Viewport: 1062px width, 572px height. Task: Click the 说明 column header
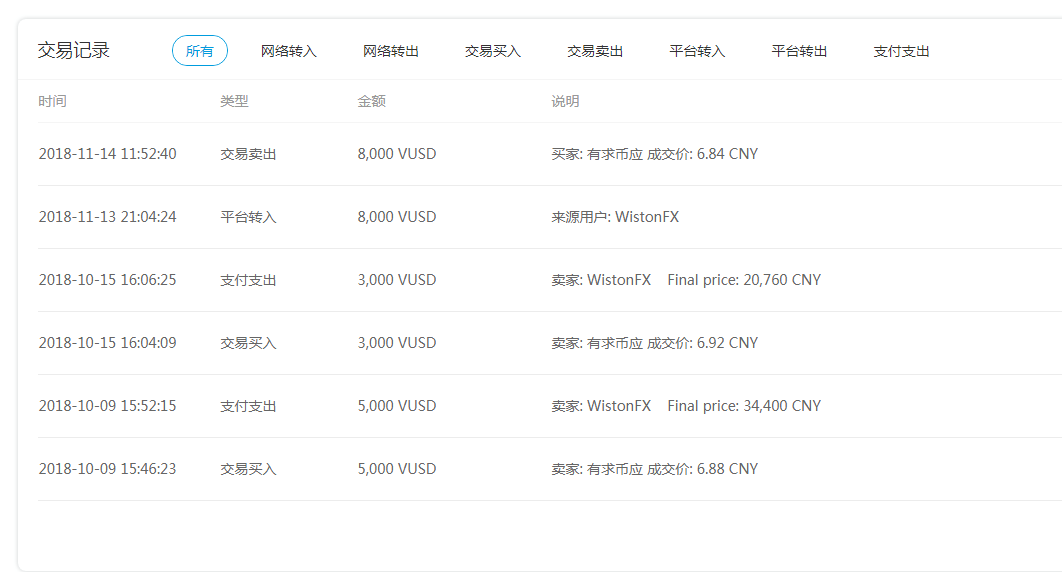pos(565,102)
